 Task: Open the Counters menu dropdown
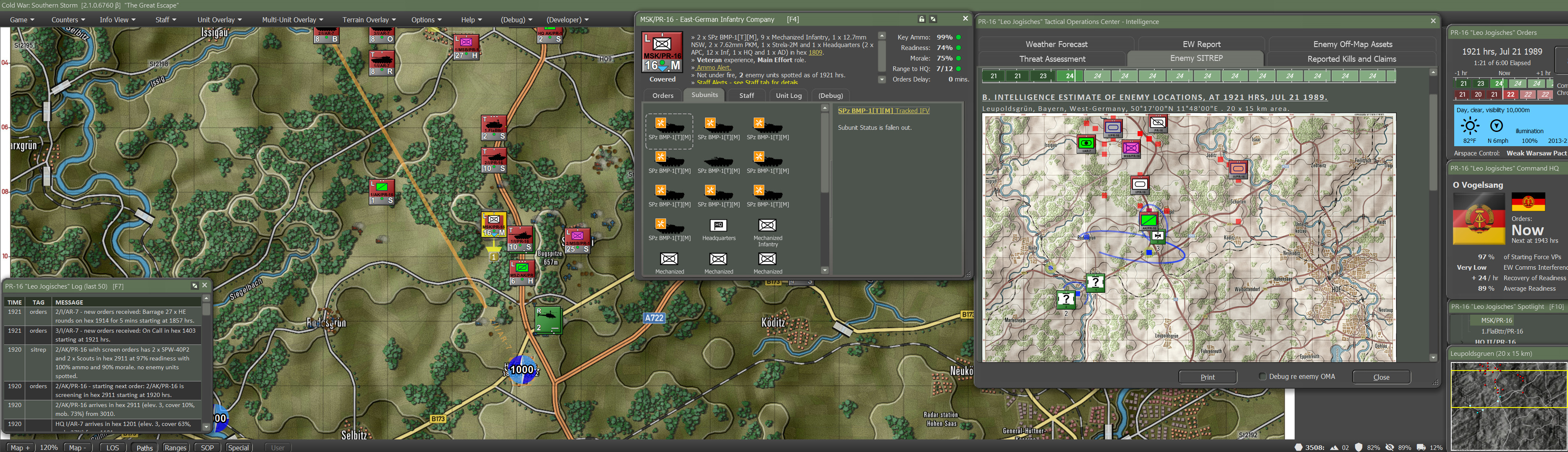68,19
